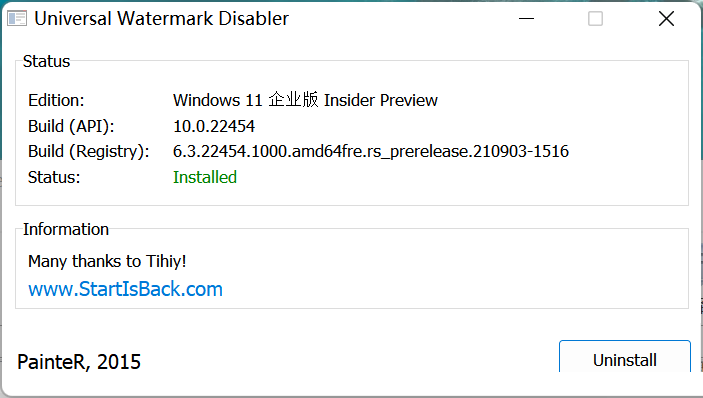Click the PainteR, 2015 credit label
The width and height of the screenshot is (703, 398).
[x=79, y=362]
